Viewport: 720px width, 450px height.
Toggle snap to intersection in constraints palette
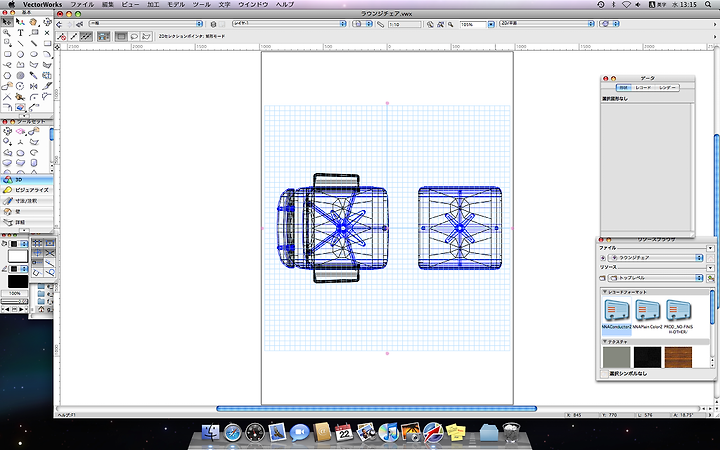tap(50, 253)
